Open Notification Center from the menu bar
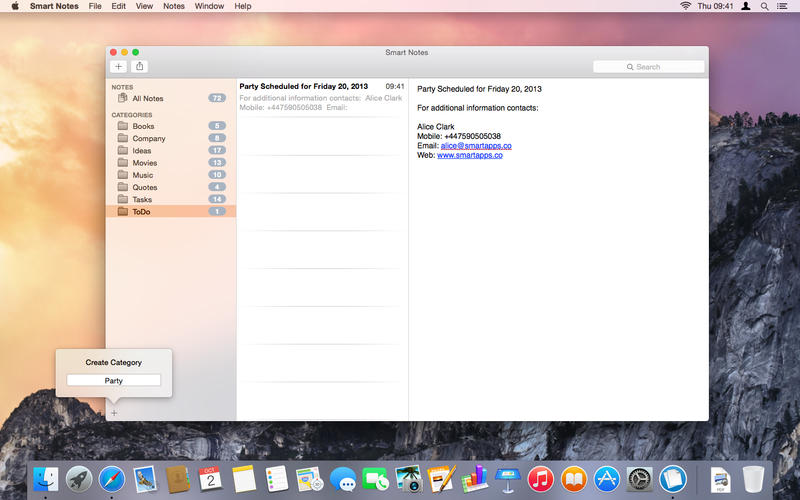 pos(782,6)
